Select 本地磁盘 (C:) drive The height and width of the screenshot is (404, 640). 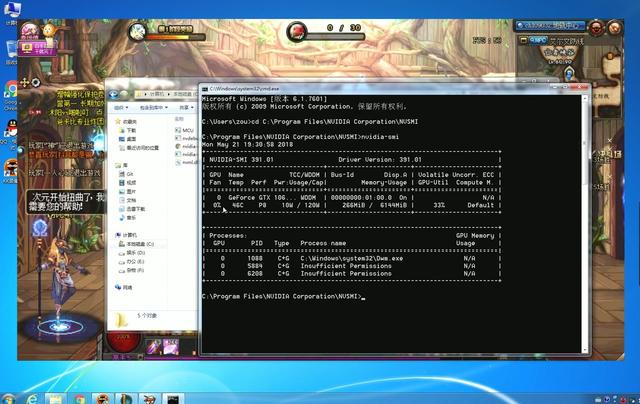(x=136, y=244)
